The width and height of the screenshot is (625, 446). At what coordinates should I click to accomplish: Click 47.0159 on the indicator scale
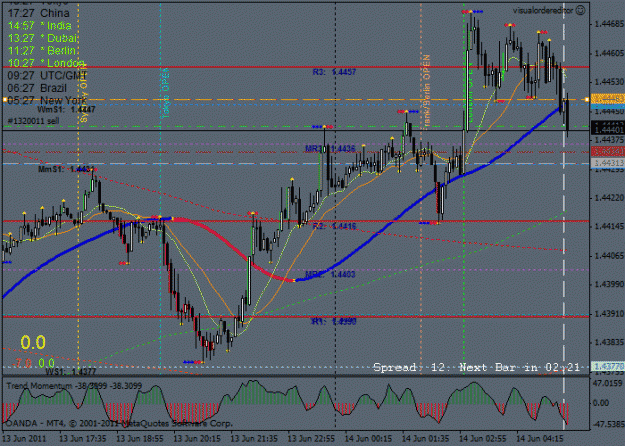(608, 383)
